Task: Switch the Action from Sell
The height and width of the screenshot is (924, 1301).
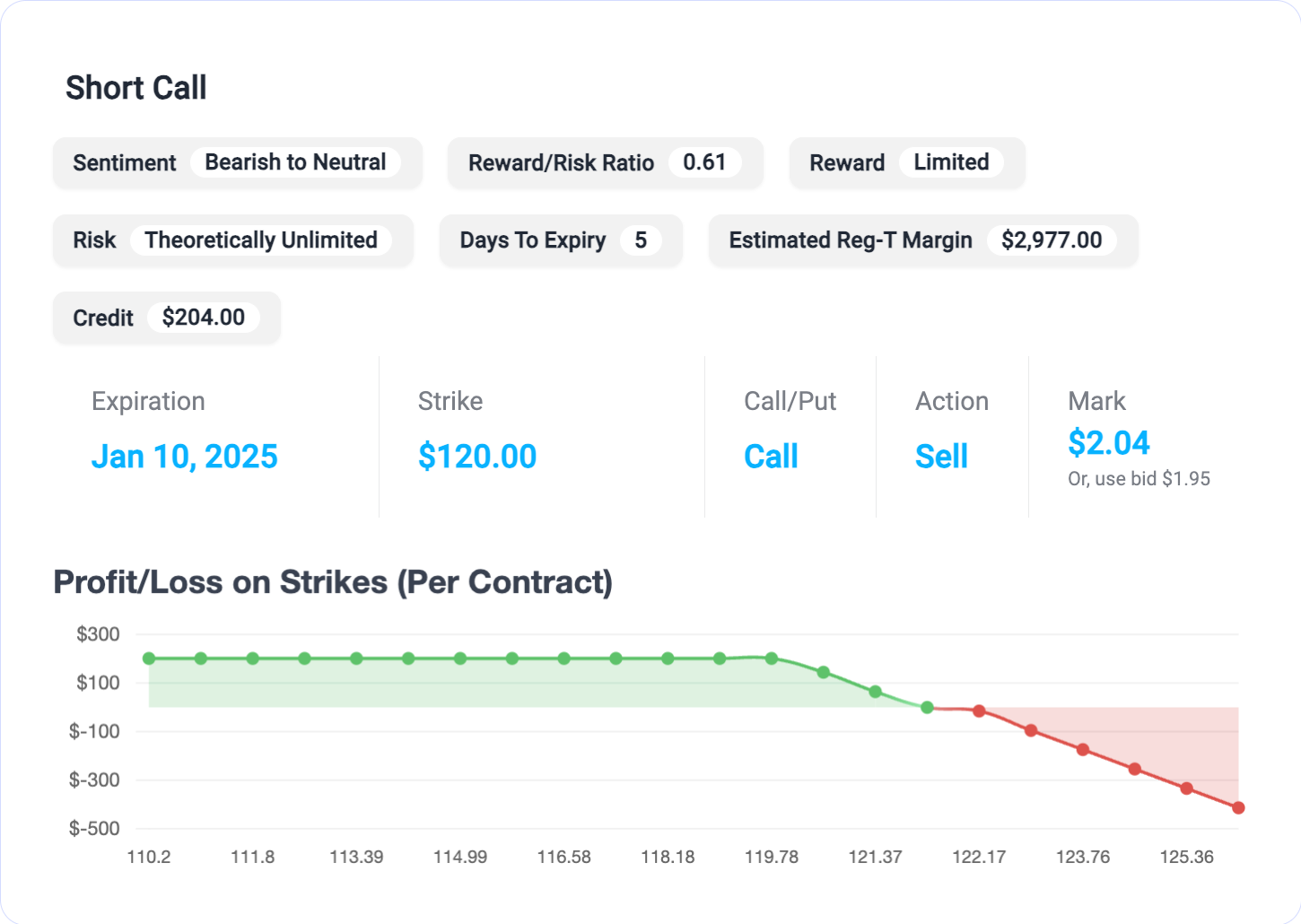Action: pos(940,457)
